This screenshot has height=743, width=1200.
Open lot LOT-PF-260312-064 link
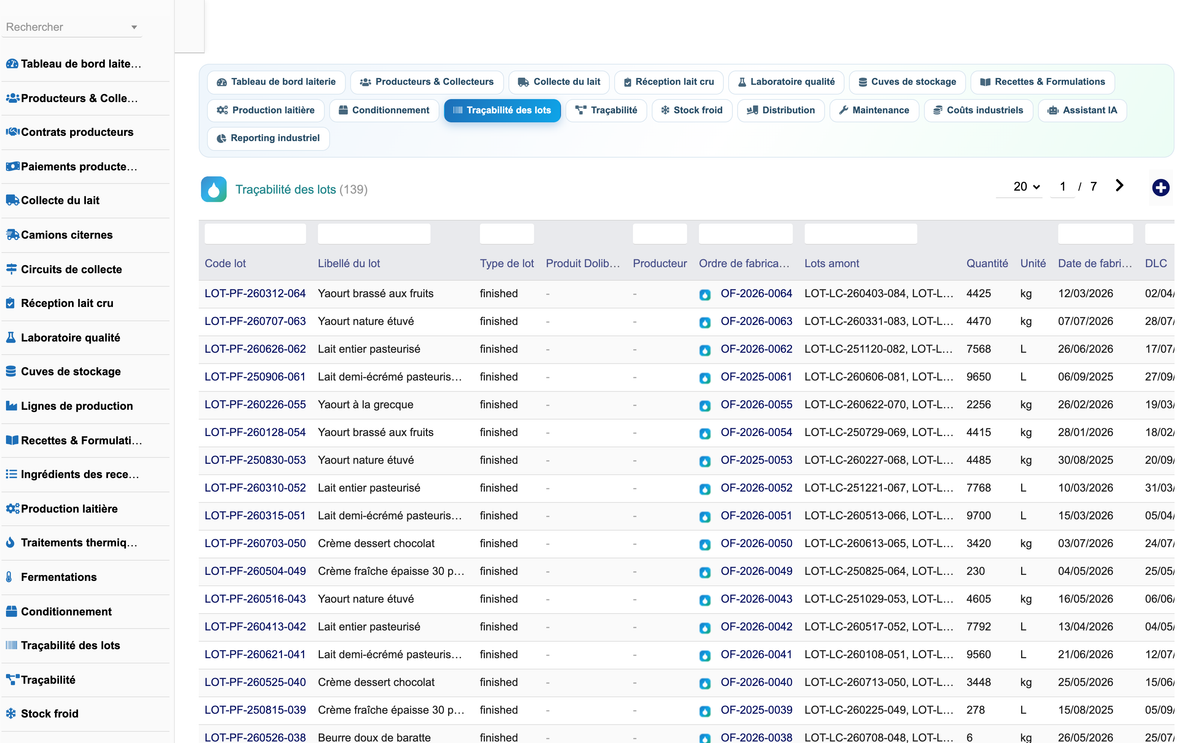click(x=255, y=294)
